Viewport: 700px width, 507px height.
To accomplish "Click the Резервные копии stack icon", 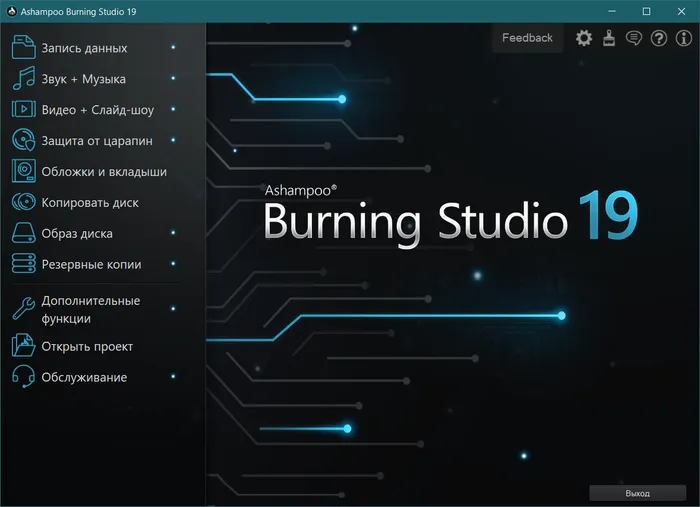I will [x=23, y=264].
